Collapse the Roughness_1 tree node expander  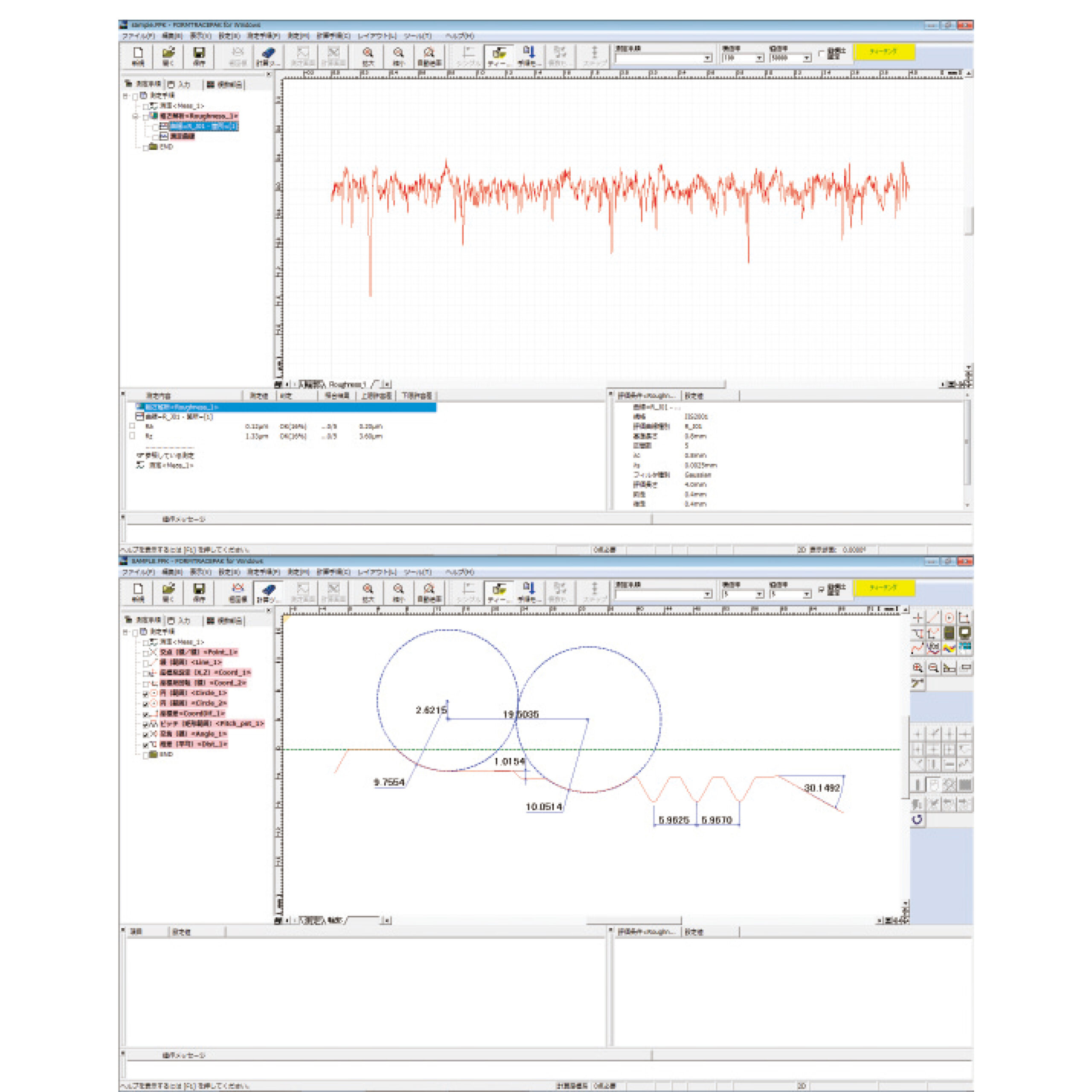(135, 116)
